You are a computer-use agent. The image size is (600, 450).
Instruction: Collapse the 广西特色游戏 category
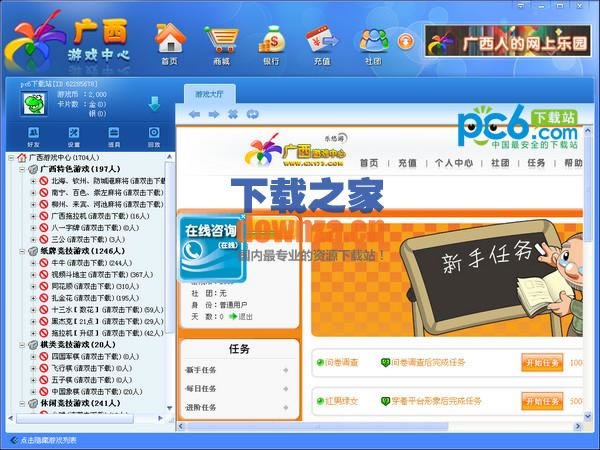[x=22, y=169]
